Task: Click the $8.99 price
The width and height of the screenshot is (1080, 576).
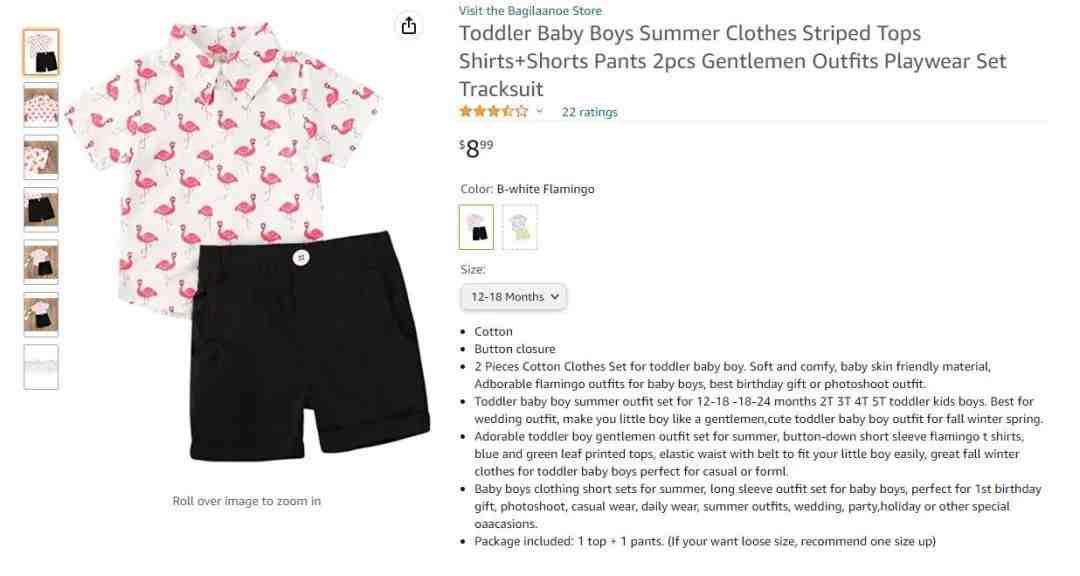Action: [x=476, y=148]
